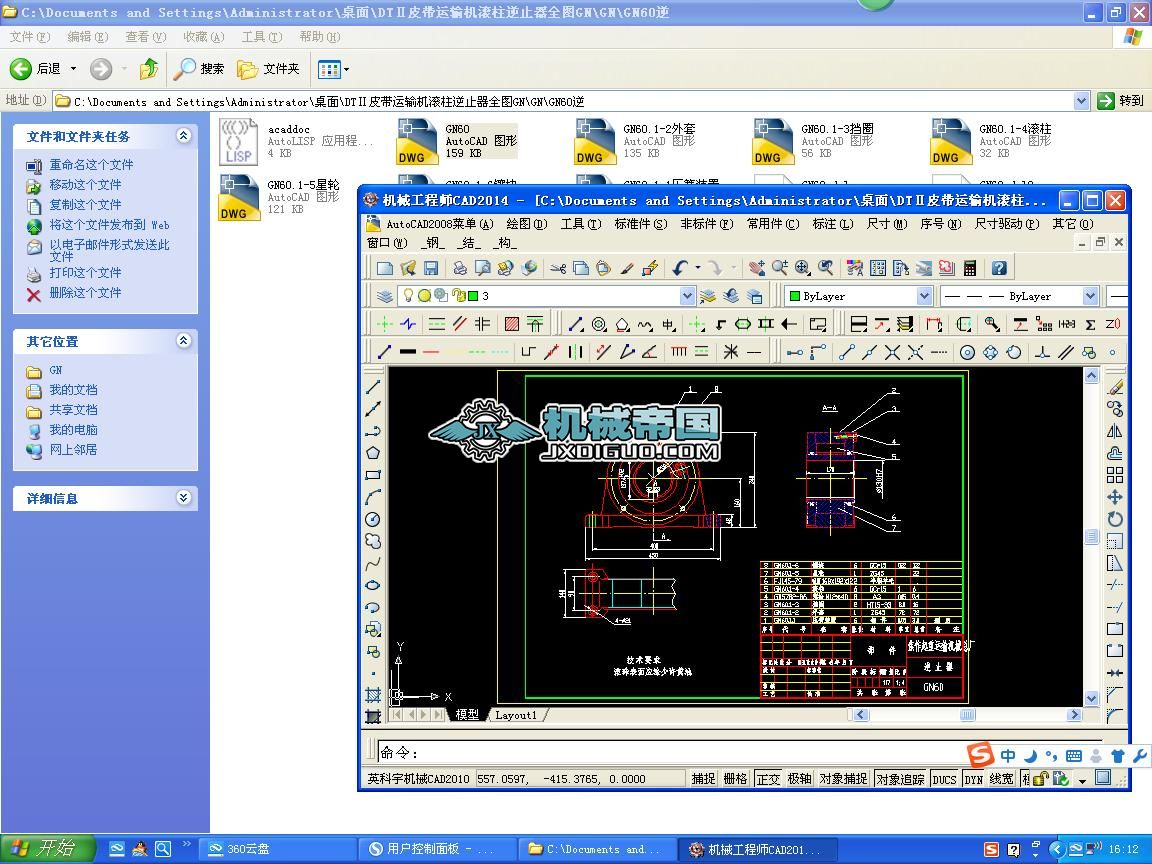Click 删除这个文件 link
The height and width of the screenshot is (864, 1152).
pyautogui.click(x=85, y=293)
